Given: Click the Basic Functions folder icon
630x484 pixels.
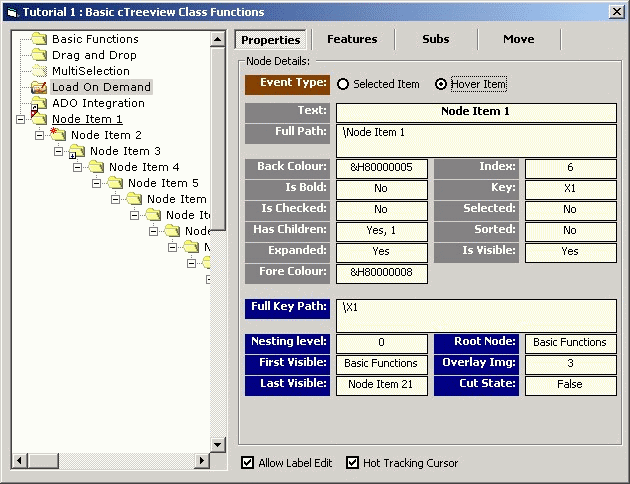Looking at the screenshot, I should [39, 39].
